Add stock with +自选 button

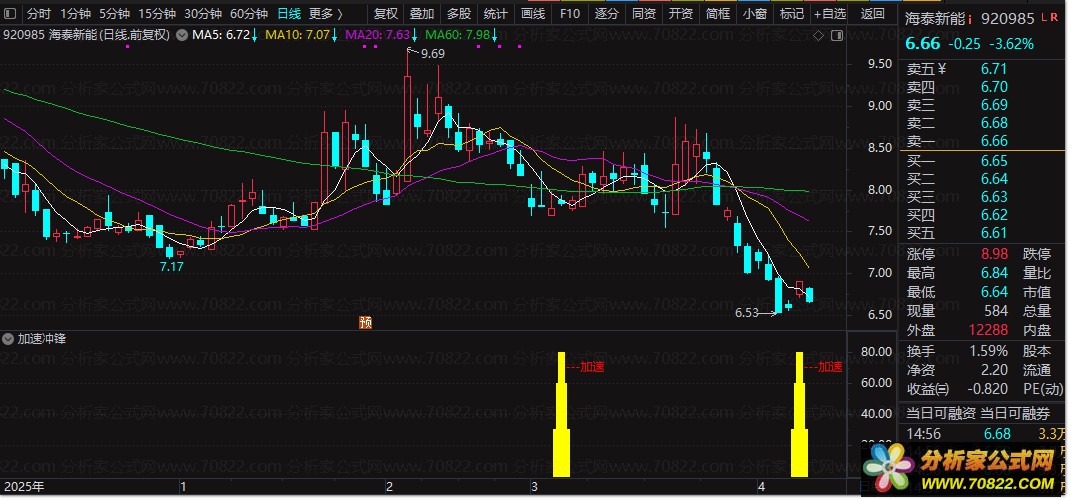pyautogui.click(x=829, y=14)
